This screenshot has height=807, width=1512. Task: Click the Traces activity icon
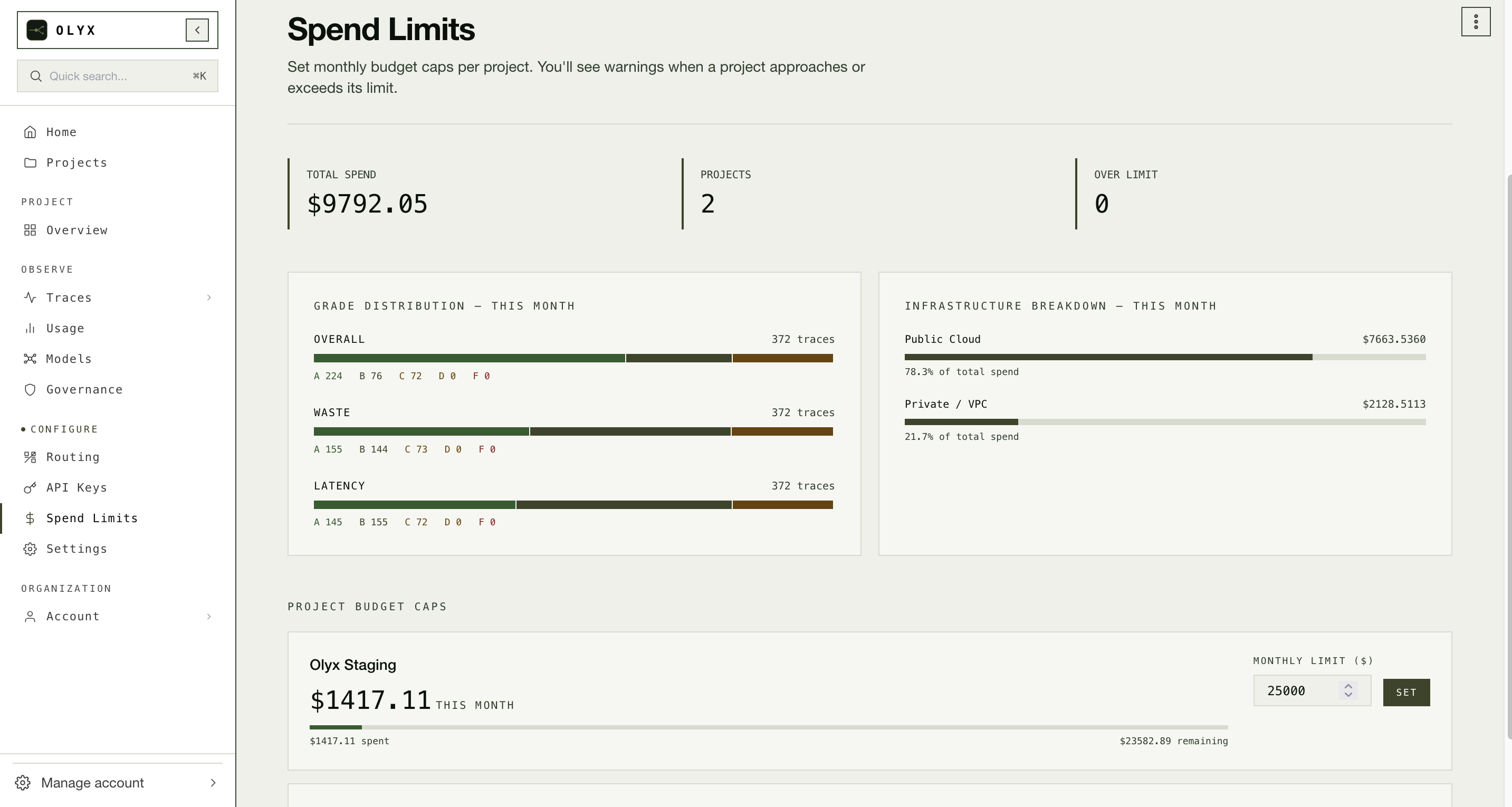[30, 297]
